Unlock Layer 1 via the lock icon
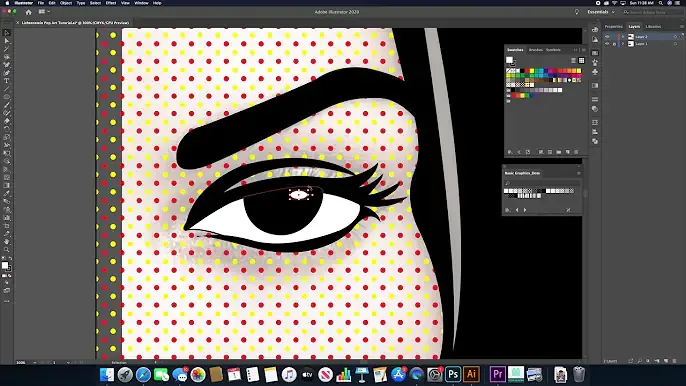 pyautogui.click(x=614, y=44)
